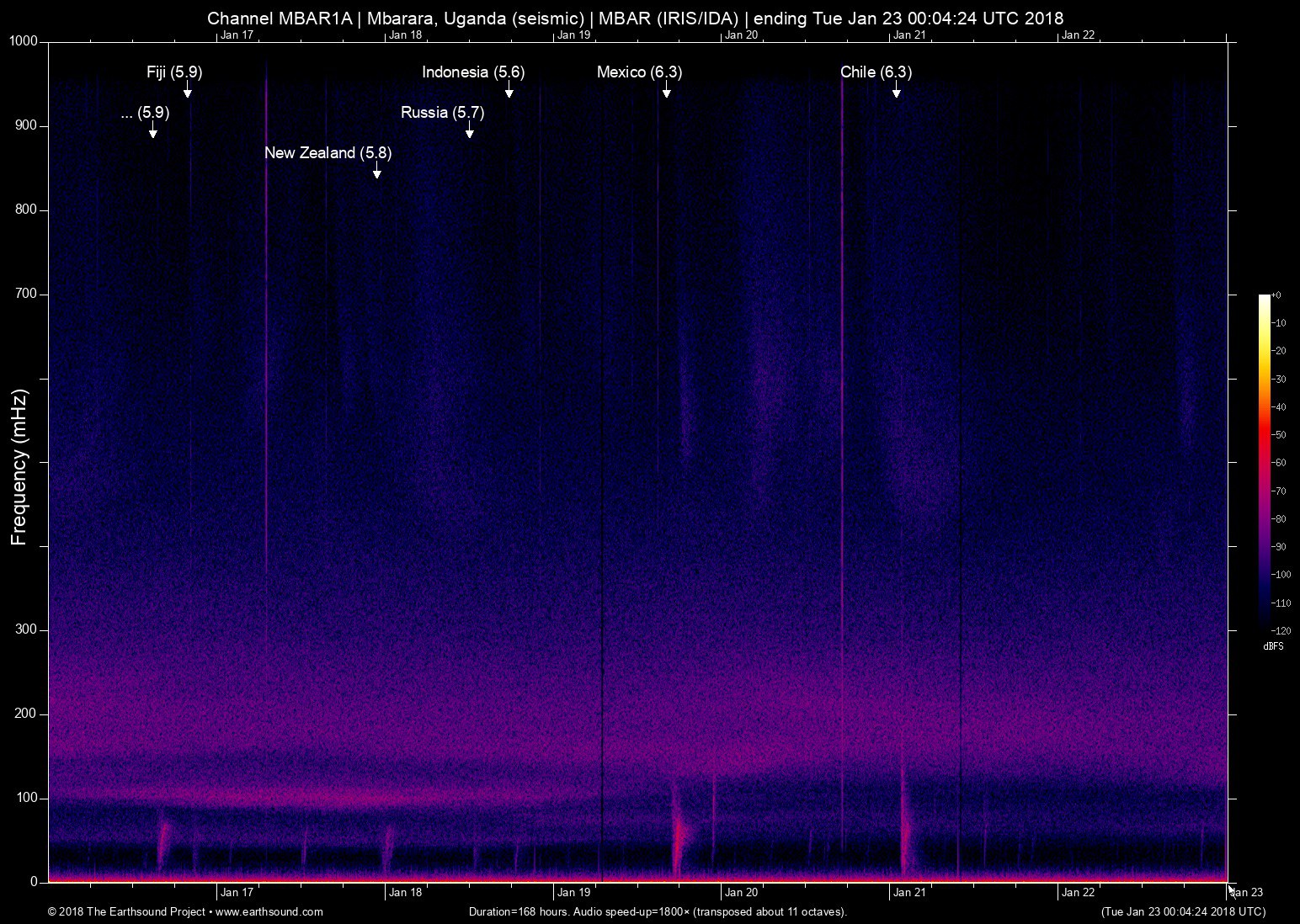Select Jan 23 at bottom axis end
The image size is (1300, 924).
click(x=1247, y=893)
